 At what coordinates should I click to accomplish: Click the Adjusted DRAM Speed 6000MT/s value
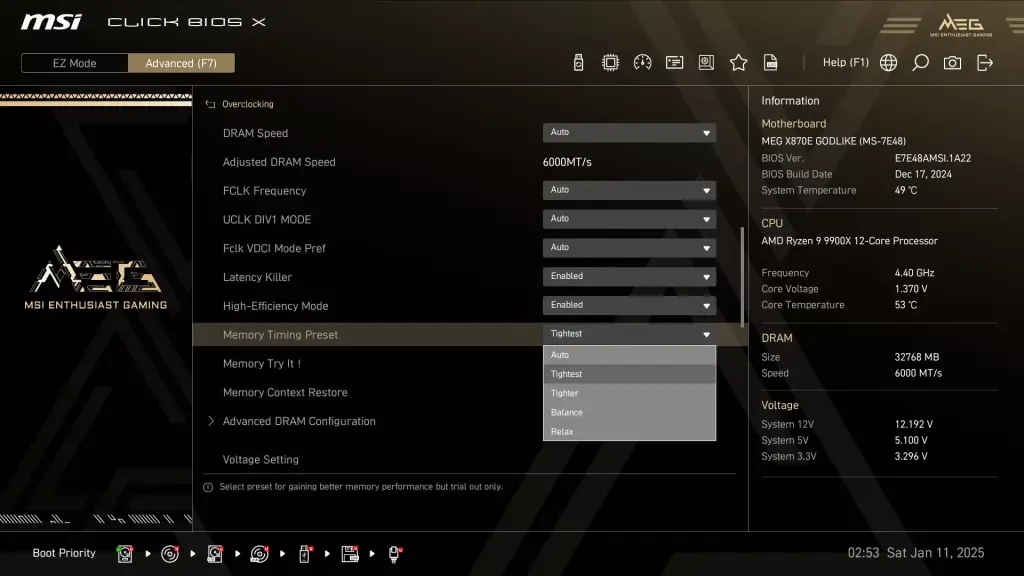pos(567,162)
